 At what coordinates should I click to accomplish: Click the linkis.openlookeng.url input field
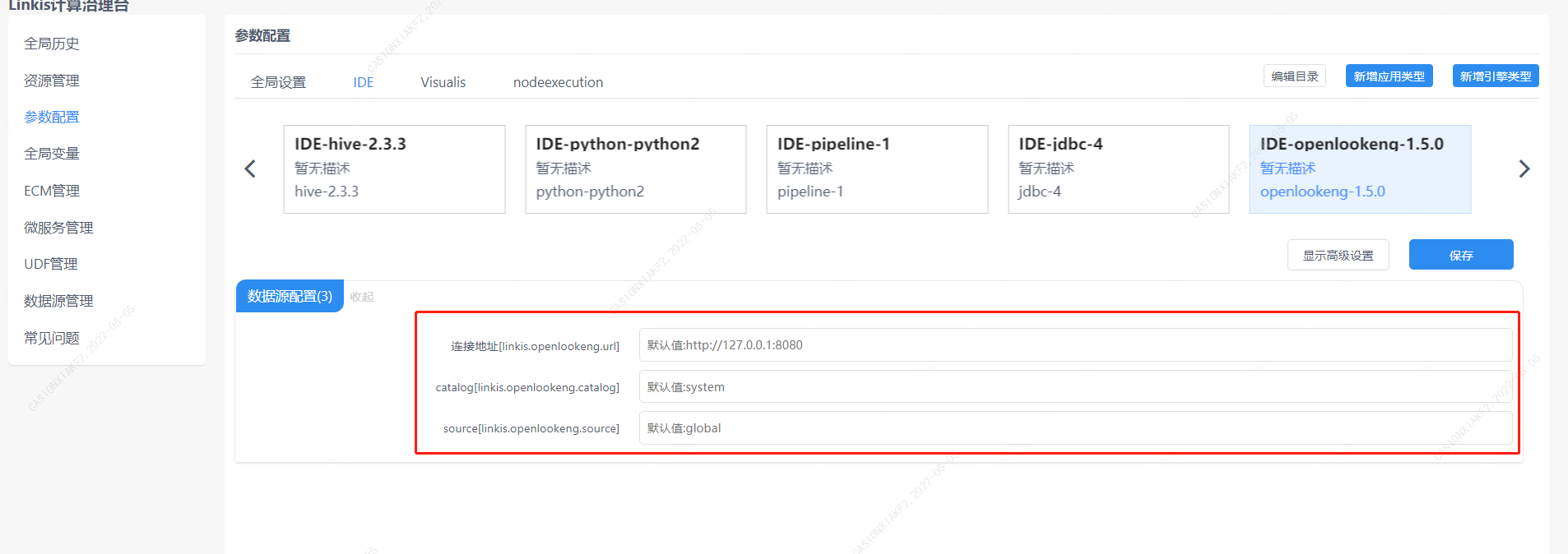[x=1074, y=345]
